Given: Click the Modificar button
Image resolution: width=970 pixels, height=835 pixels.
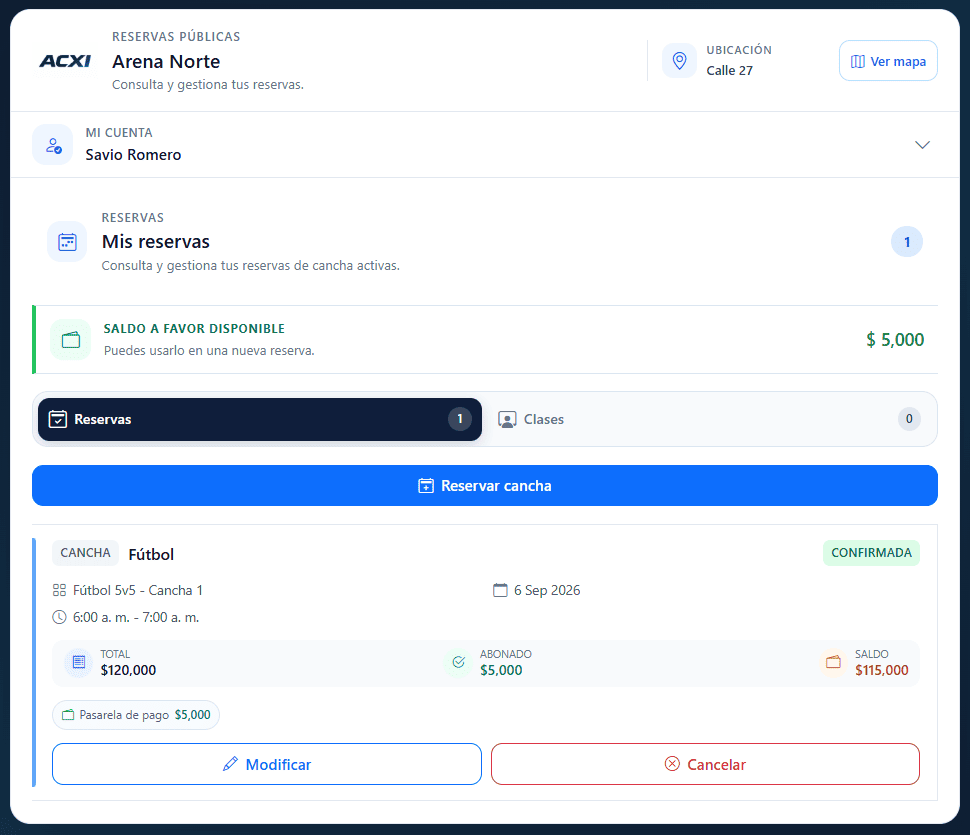Looking at the screenshot, I should 267,764.
